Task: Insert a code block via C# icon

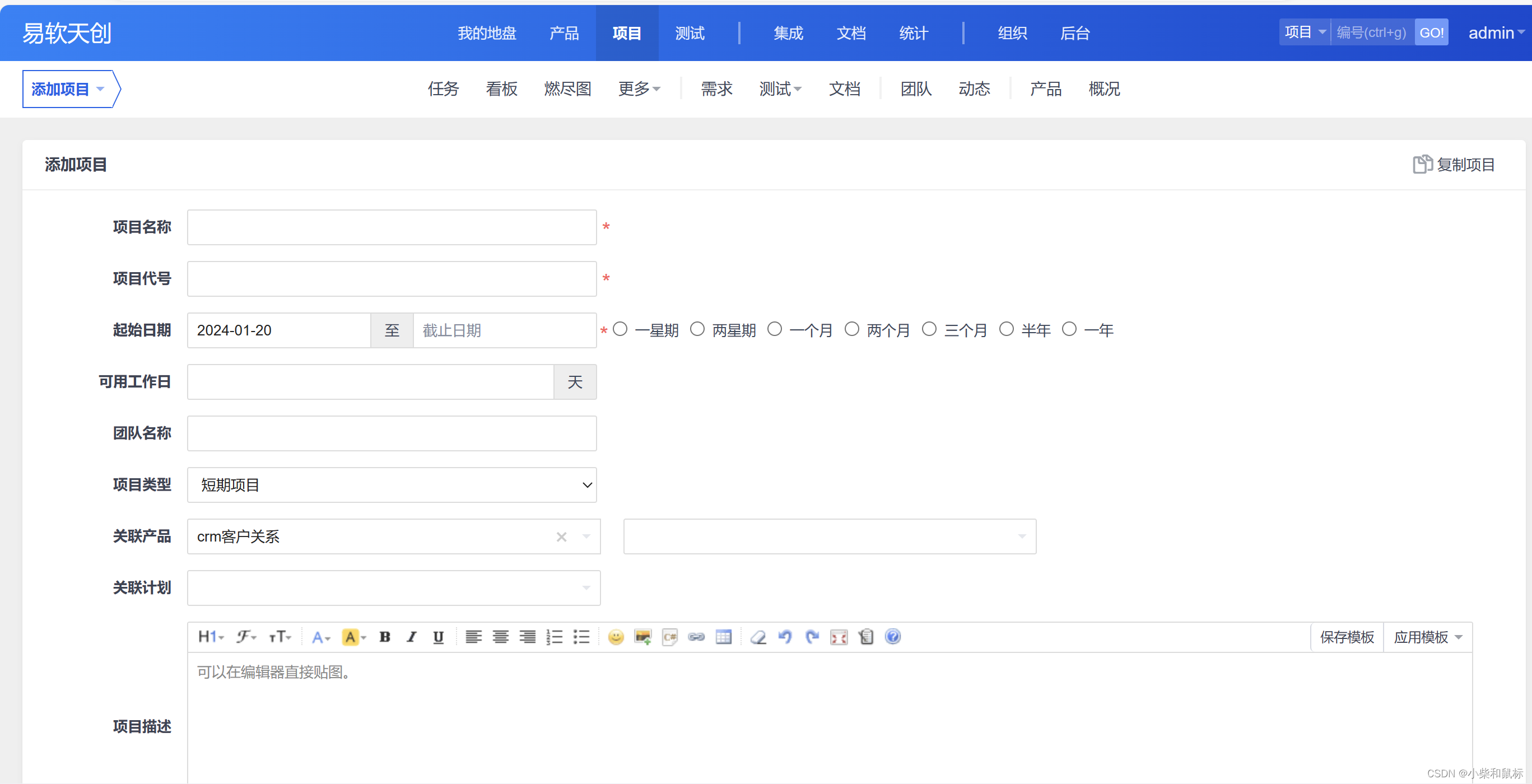Action: tap(670, 637)
